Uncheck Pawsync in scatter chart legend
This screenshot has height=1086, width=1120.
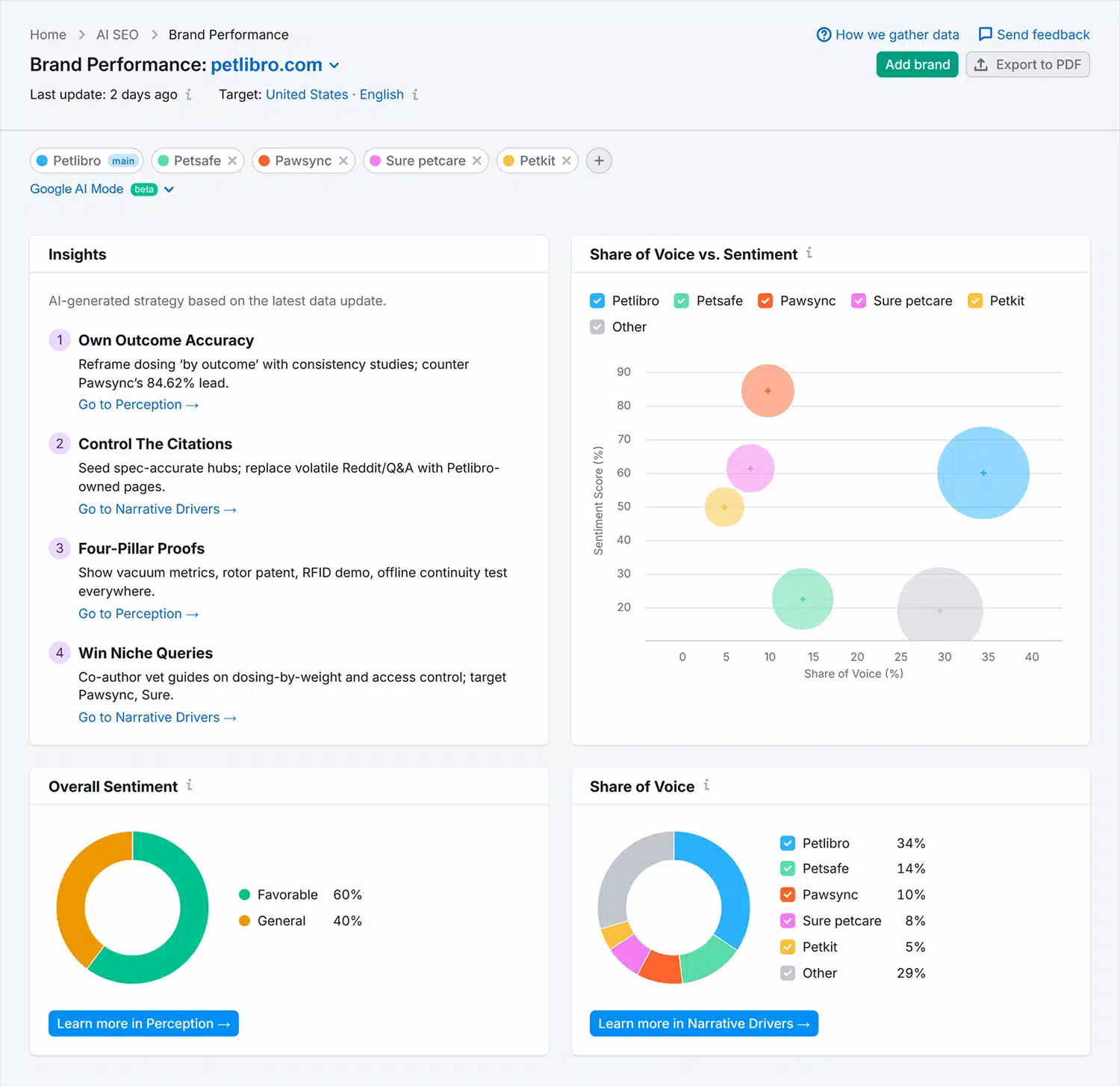[x=765, y=301]
